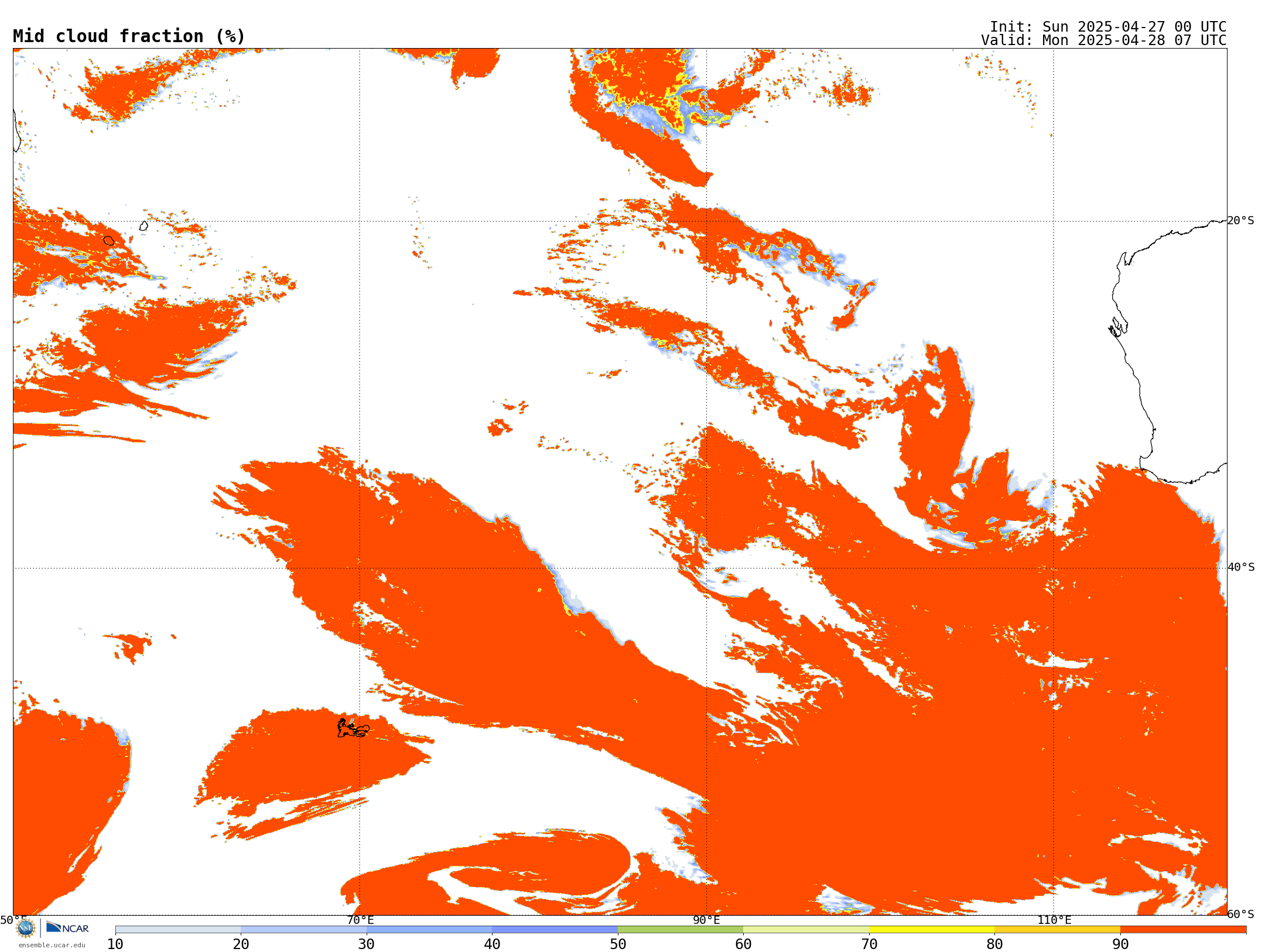Select the 'Valid: Mon 2025-04-28 07 UTC' text

click(x=1104, y=40)
